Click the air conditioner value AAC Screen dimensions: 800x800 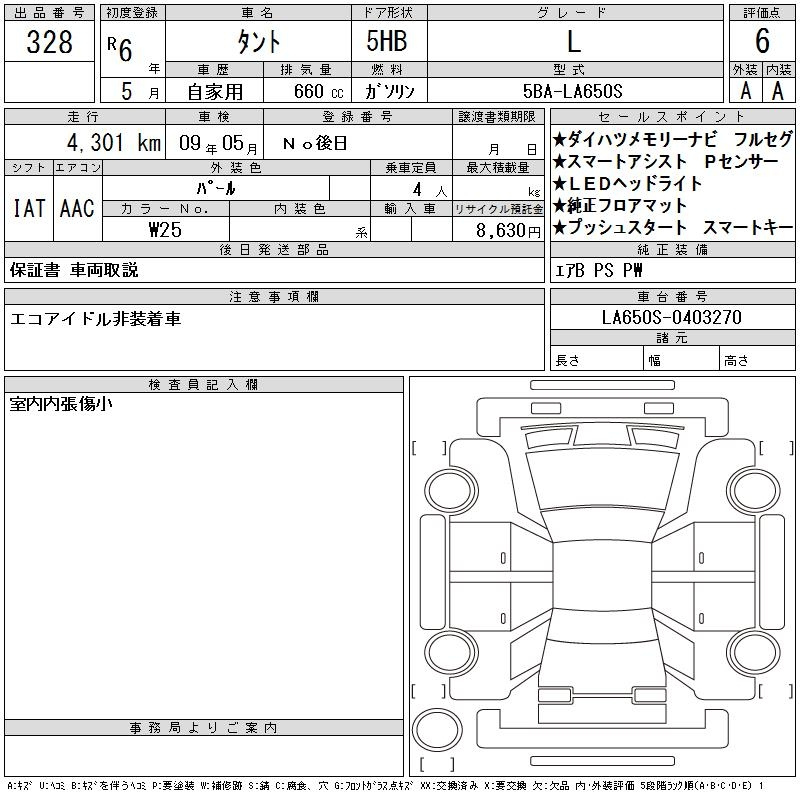[x=78, y=208]
